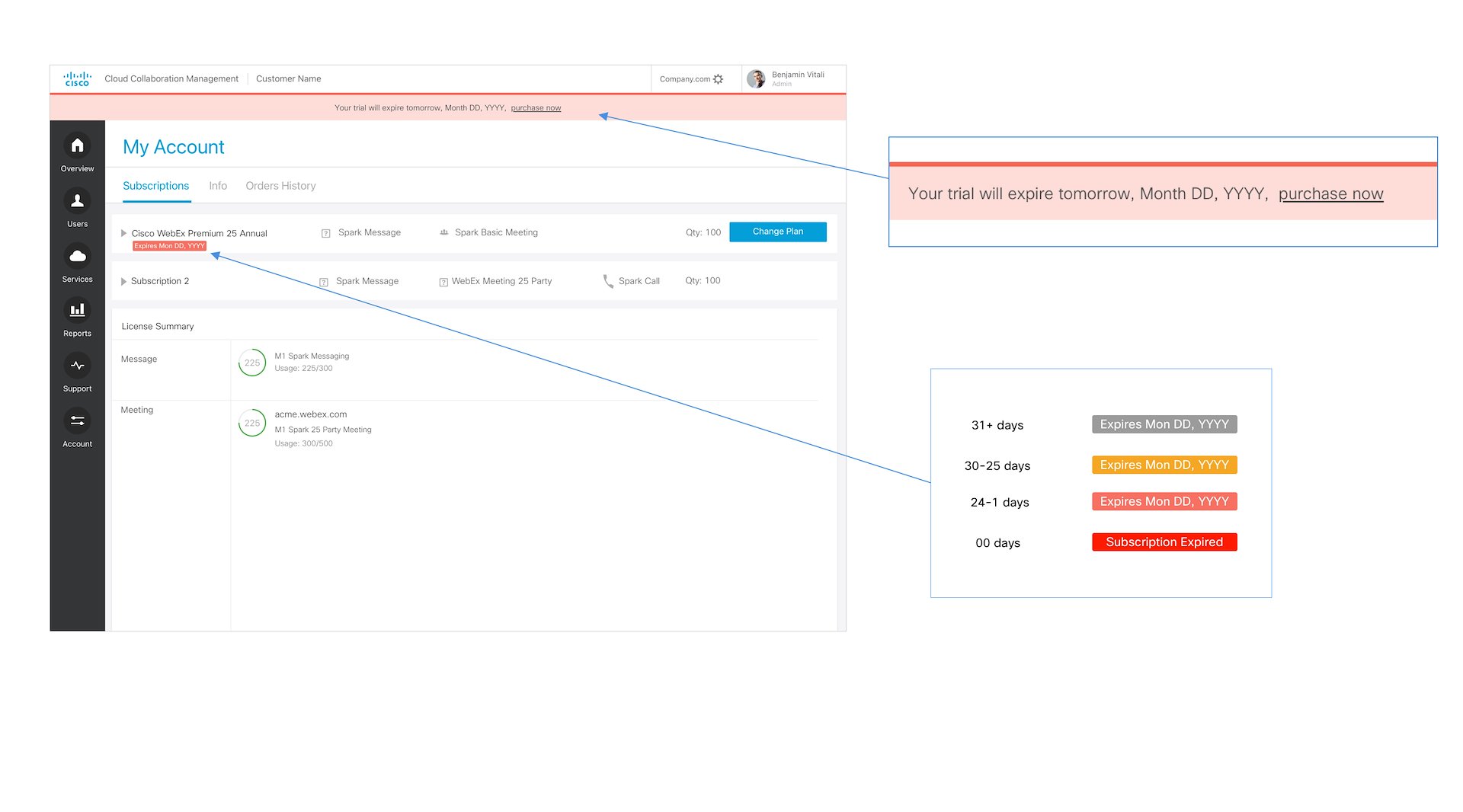This screenshot has height=812, width=1463.
Task: Switch to the Info tab
Action: pos(218,186)
